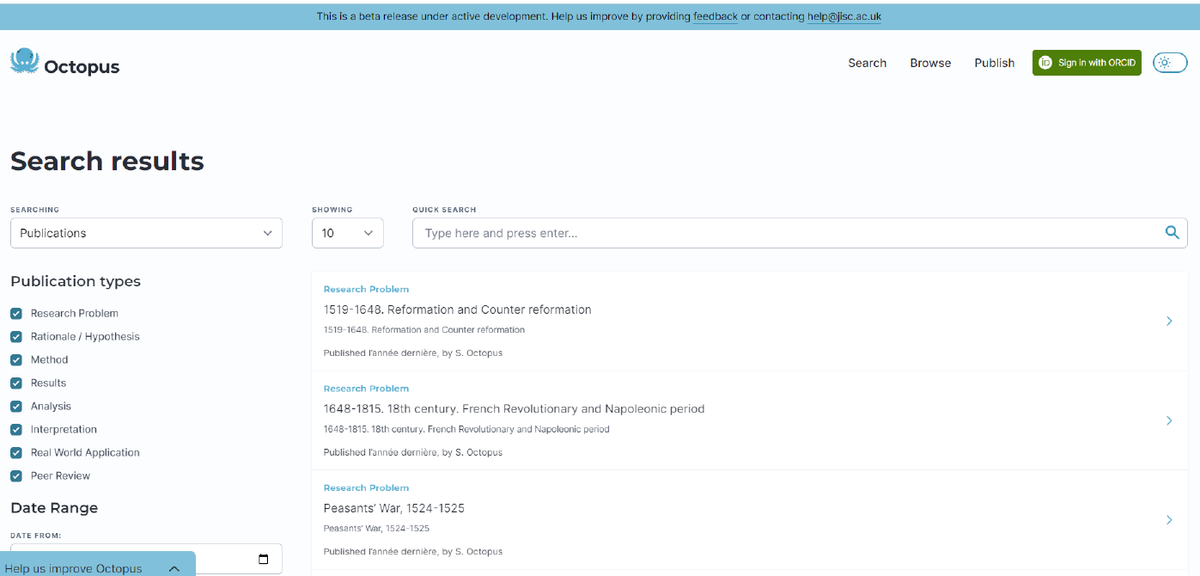Click the chevron arrow for Reformation result
Screen dimensions: 1200x576
coord(1169,321)
